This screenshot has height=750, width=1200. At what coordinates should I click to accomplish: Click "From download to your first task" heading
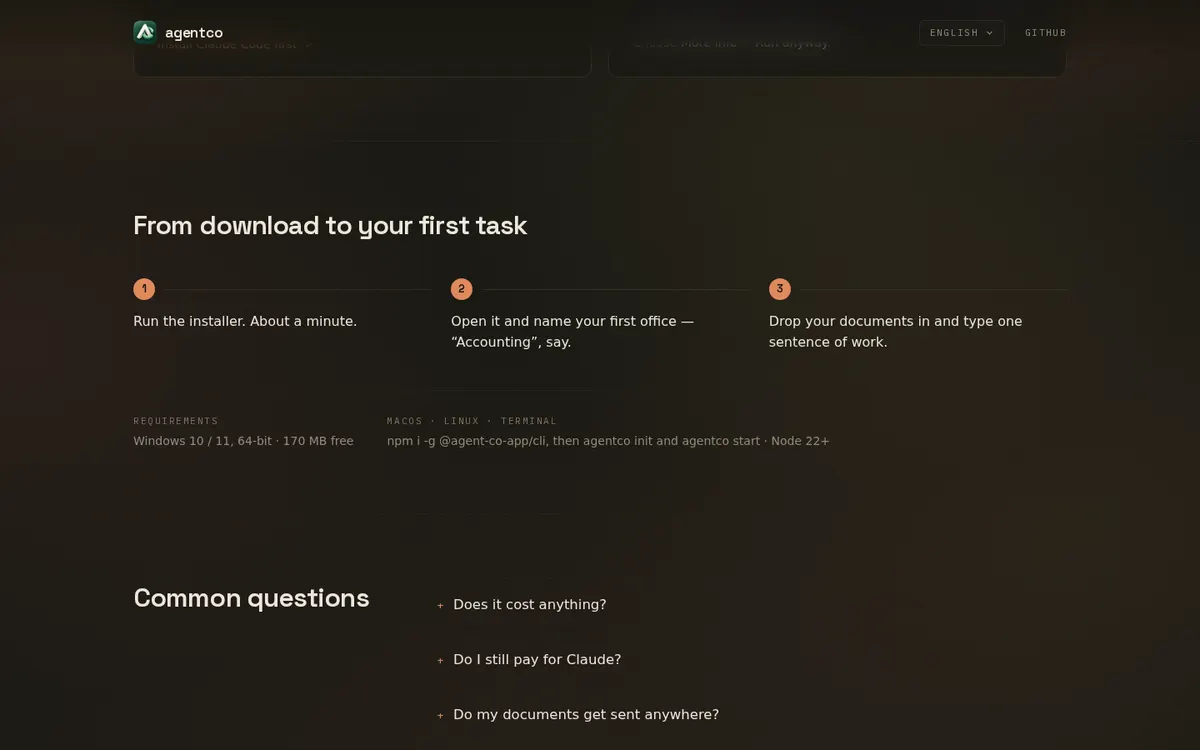[330, 225]
